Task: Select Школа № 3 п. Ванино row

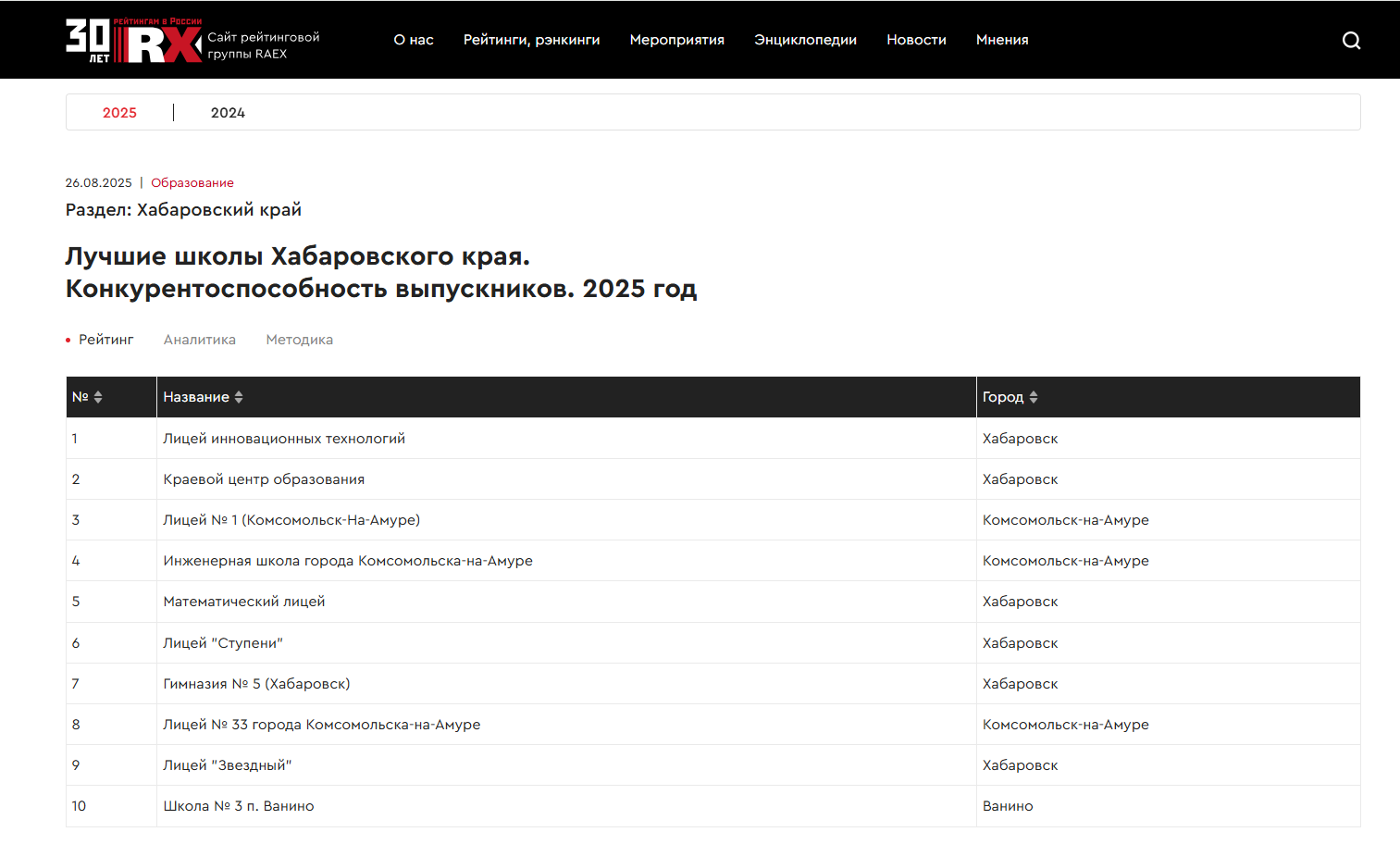Action: (x=239, y=806)
